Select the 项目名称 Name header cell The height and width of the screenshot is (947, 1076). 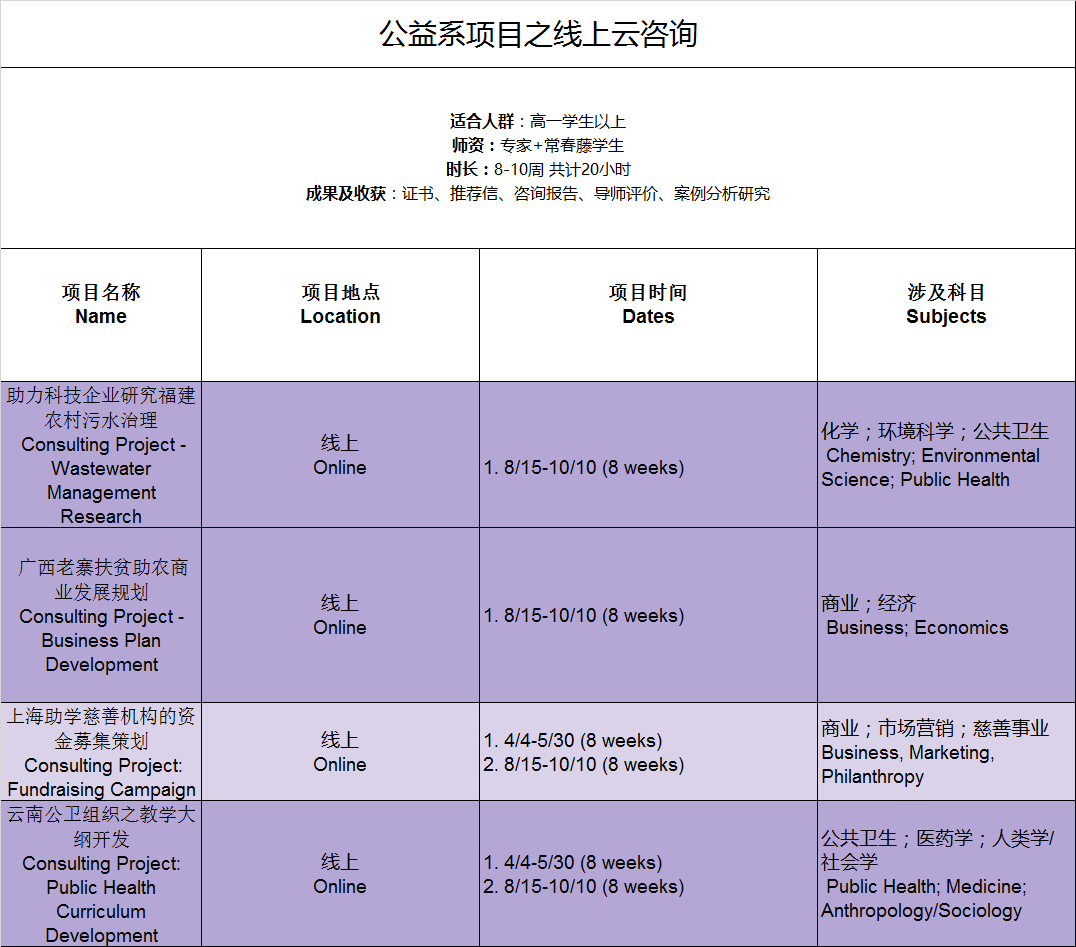101,305
